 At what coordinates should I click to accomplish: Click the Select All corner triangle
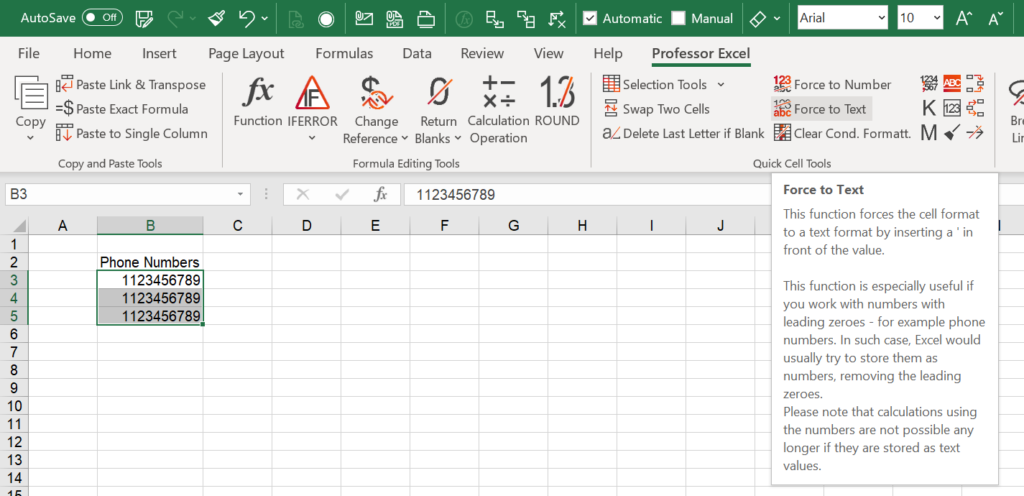20,226
